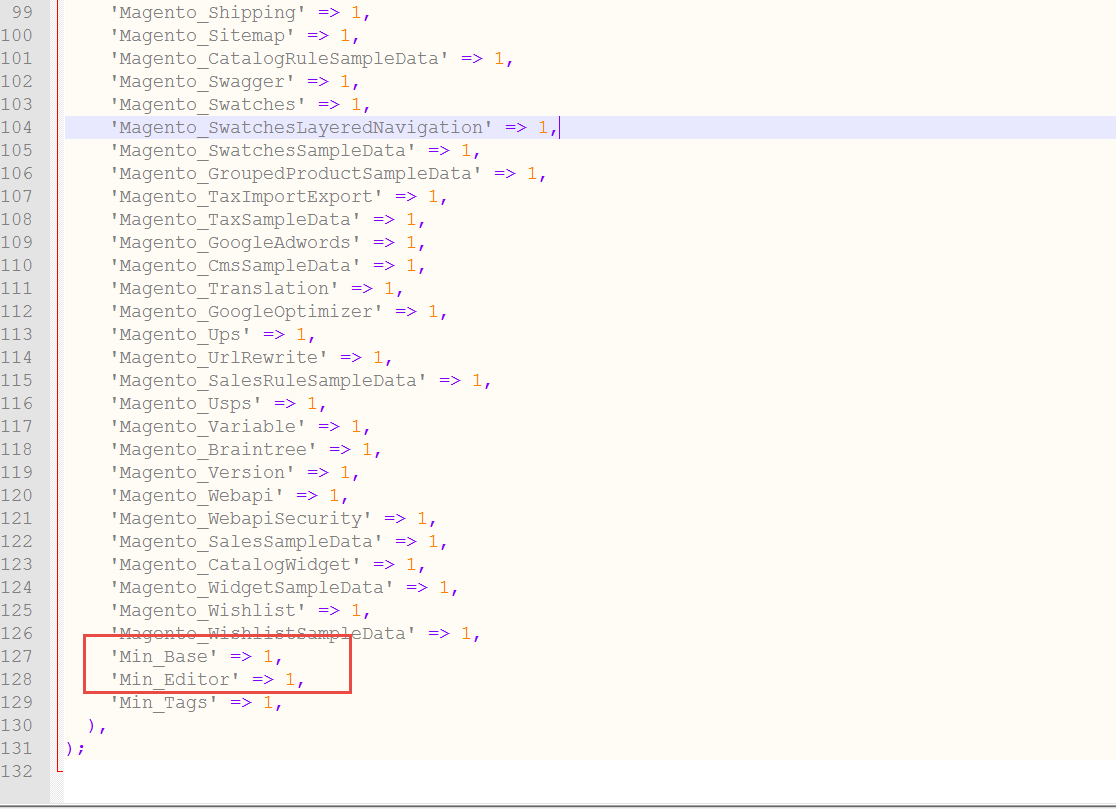The image size is (1116, 809).
Task: Click the 'Magento_Wishlist' entry
Action: click(x=241, y=610)
